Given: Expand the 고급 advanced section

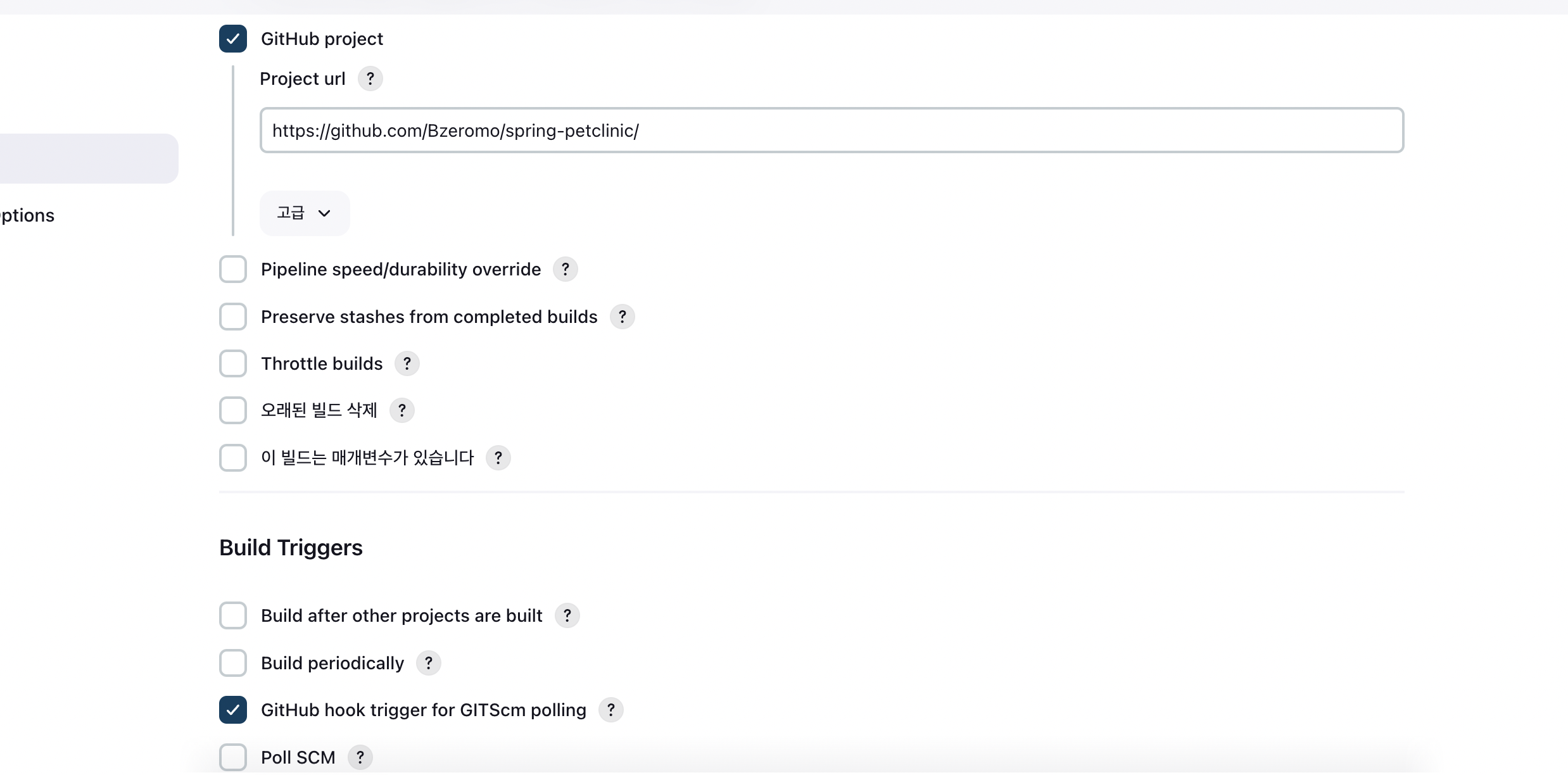Looking at the screenshot, I should [x=305, y=213].
